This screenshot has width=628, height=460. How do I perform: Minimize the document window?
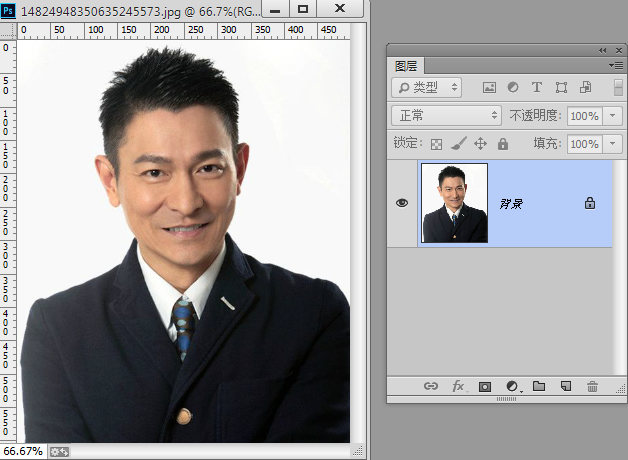point(275,9)
